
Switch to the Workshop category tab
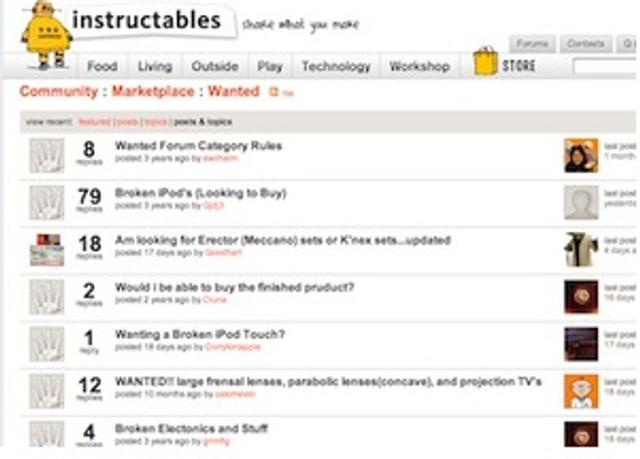click(419, 67)
